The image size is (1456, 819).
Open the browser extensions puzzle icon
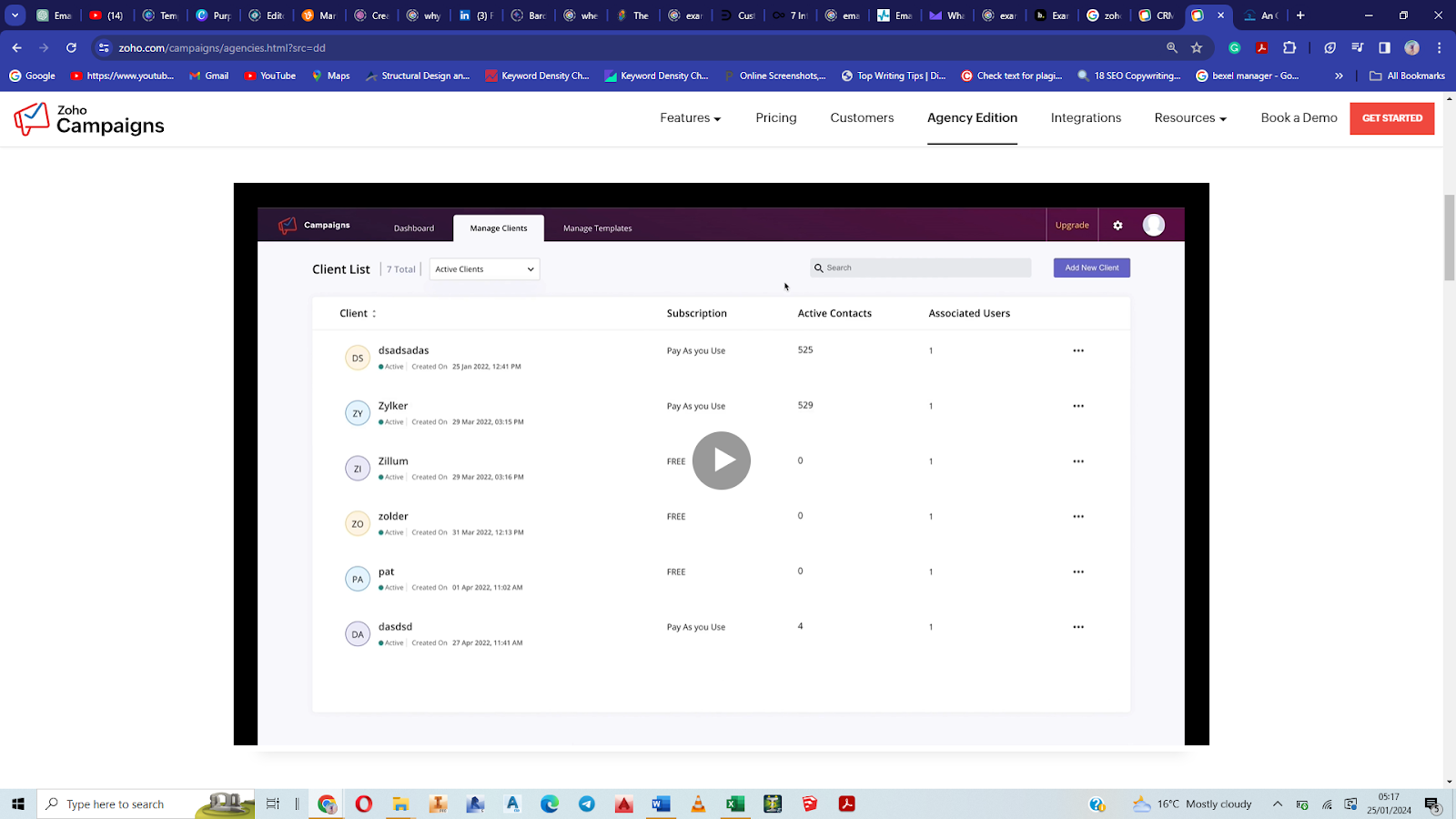click(x=1289, y=47)
